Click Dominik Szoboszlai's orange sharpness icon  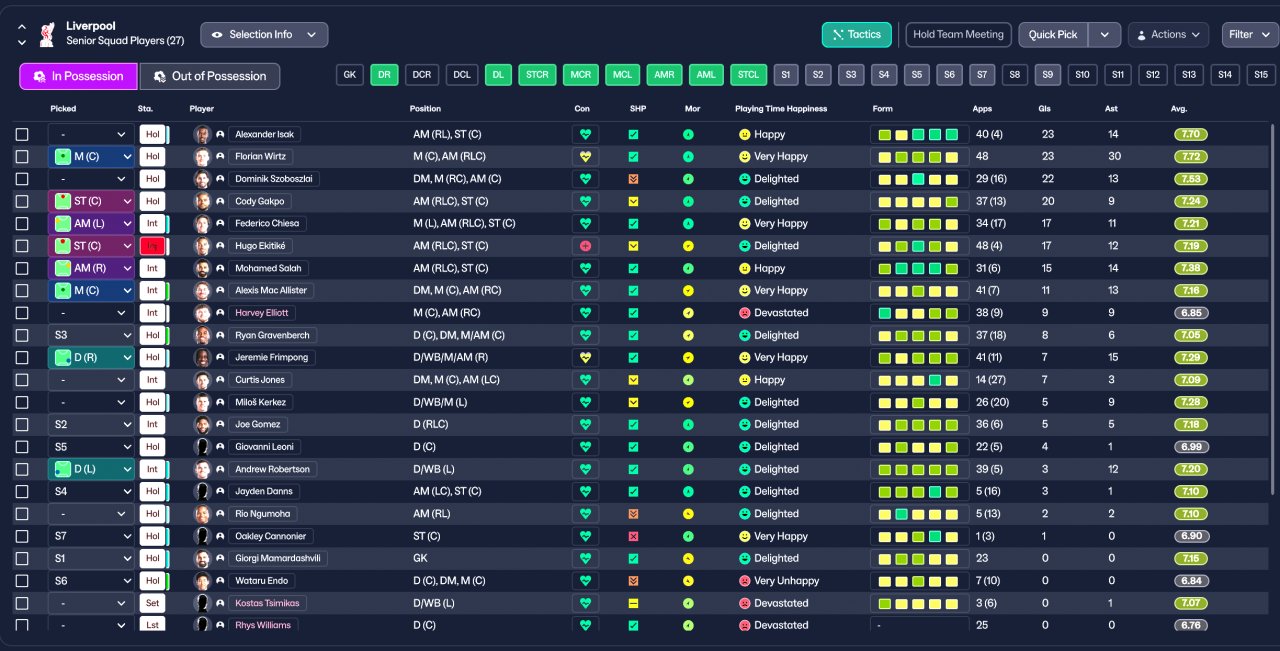click(x=633, y=179)
